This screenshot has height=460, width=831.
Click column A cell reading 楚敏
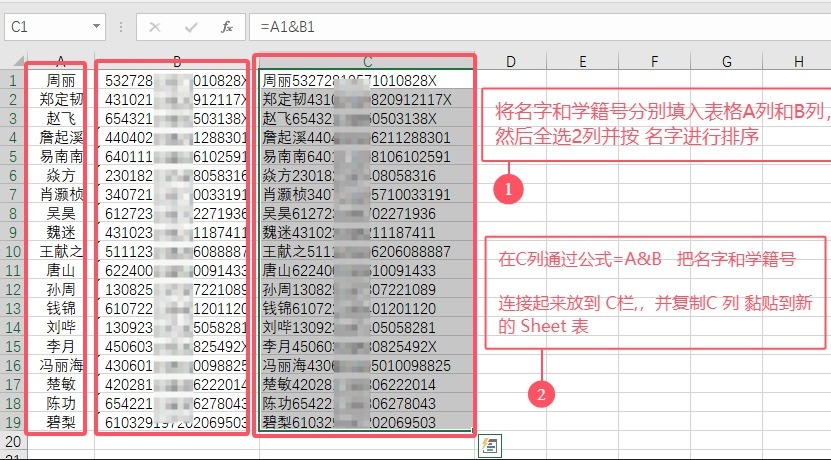[x=61, y=384]
